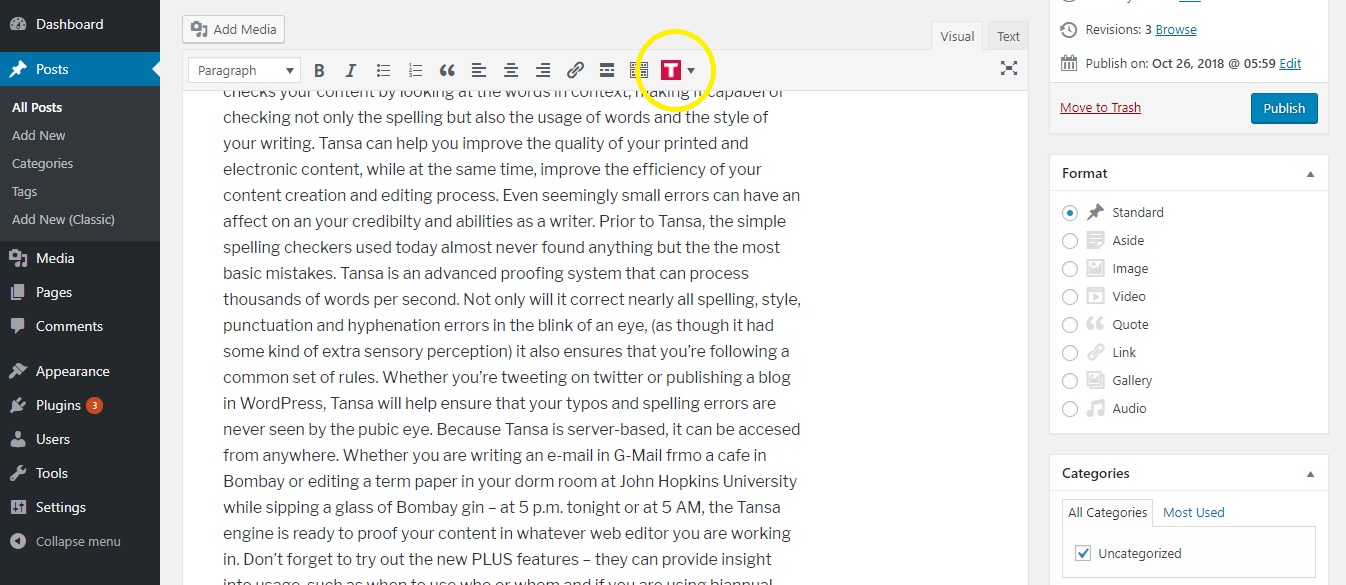Open the Settings menu
The image size is (1346, 585).
pyautogui.click(x=80, y=507)
